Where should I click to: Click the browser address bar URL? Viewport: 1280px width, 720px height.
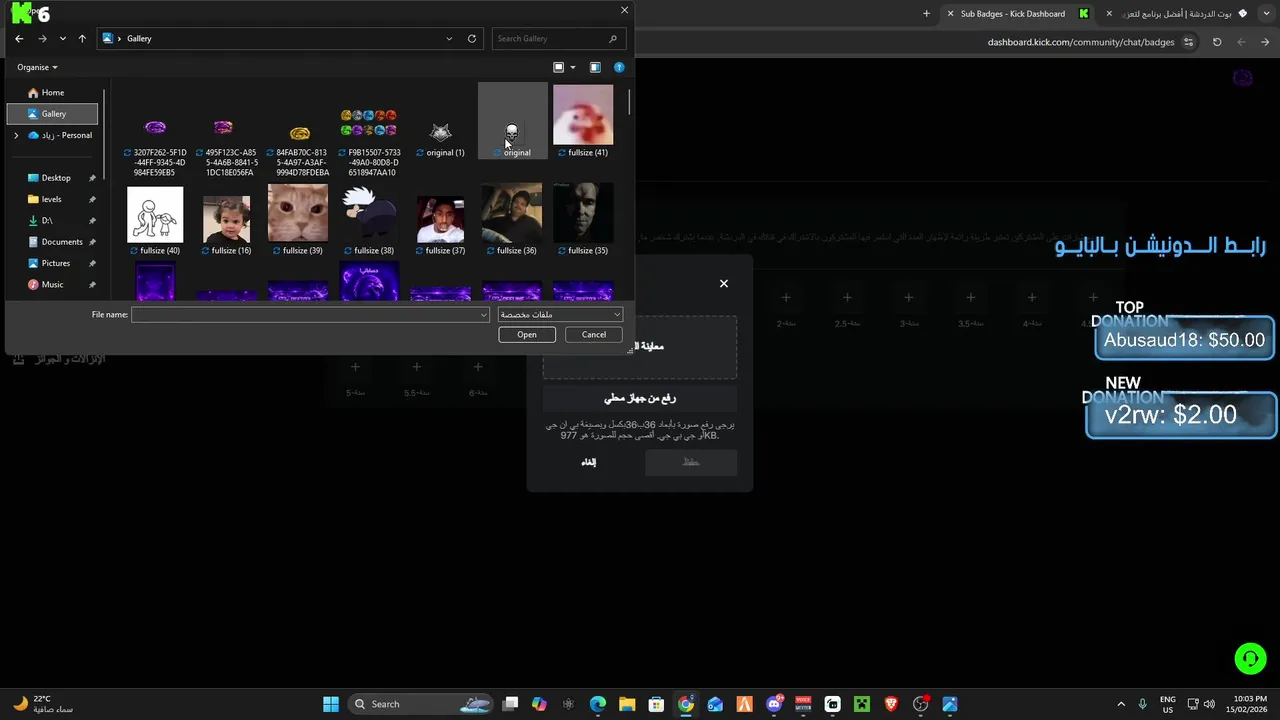point(1081,42)
